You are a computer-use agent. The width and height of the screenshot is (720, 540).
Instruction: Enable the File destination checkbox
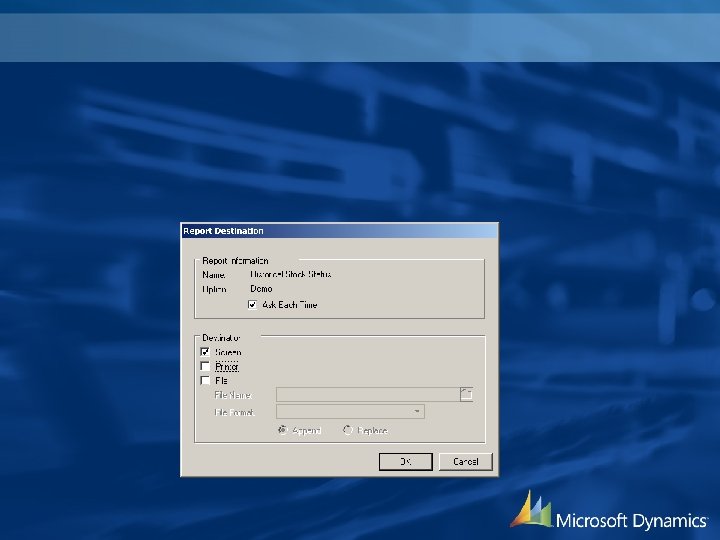[205, 381]
